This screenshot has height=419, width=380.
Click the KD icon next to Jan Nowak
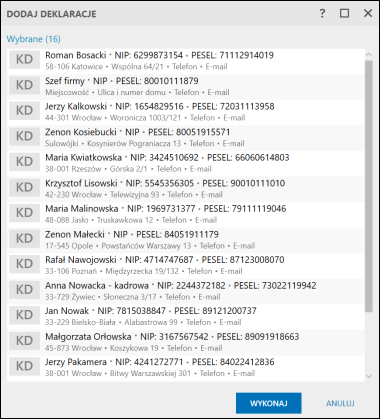click(24, 315)
